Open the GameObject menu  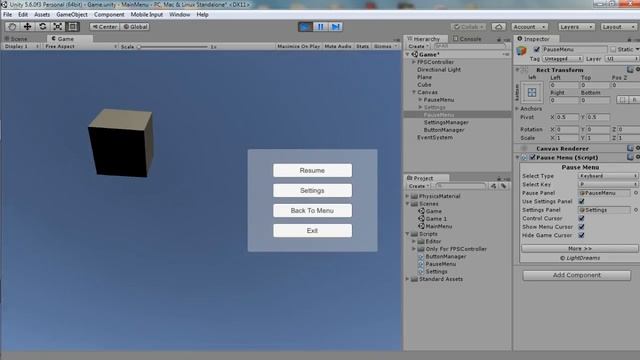point(72,14)
